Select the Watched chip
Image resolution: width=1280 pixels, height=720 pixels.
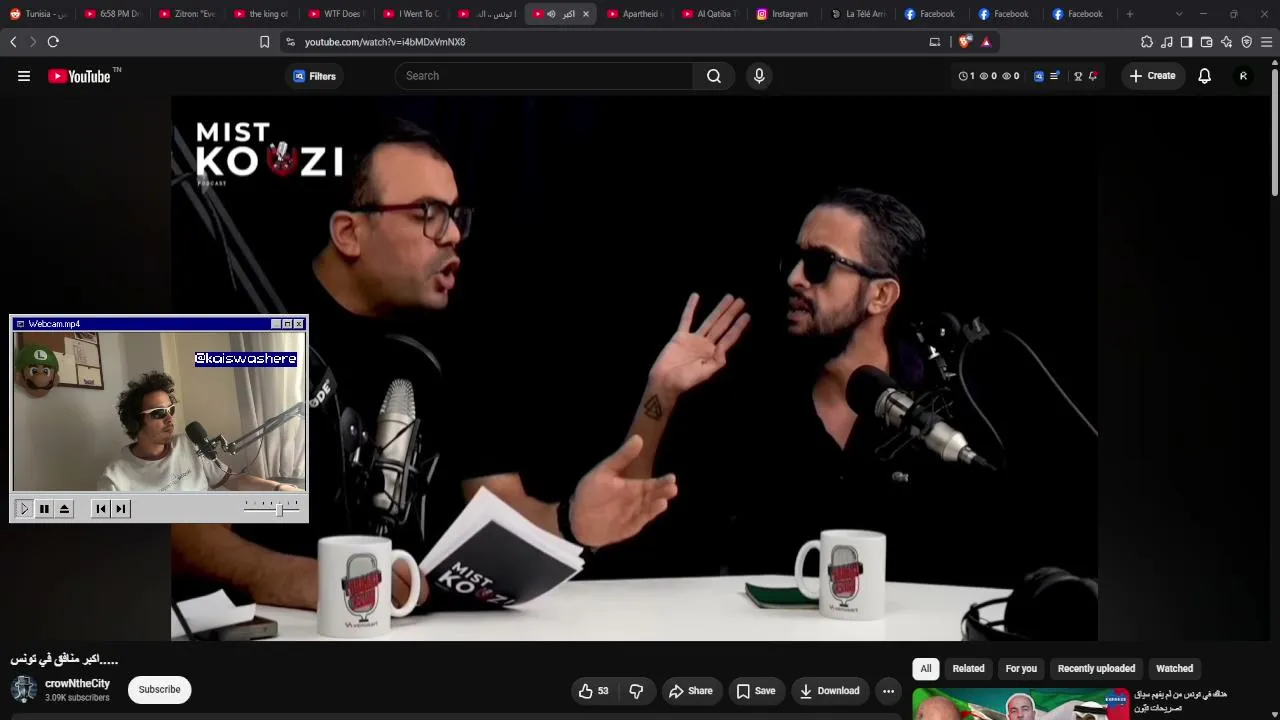pos(1174,669)
